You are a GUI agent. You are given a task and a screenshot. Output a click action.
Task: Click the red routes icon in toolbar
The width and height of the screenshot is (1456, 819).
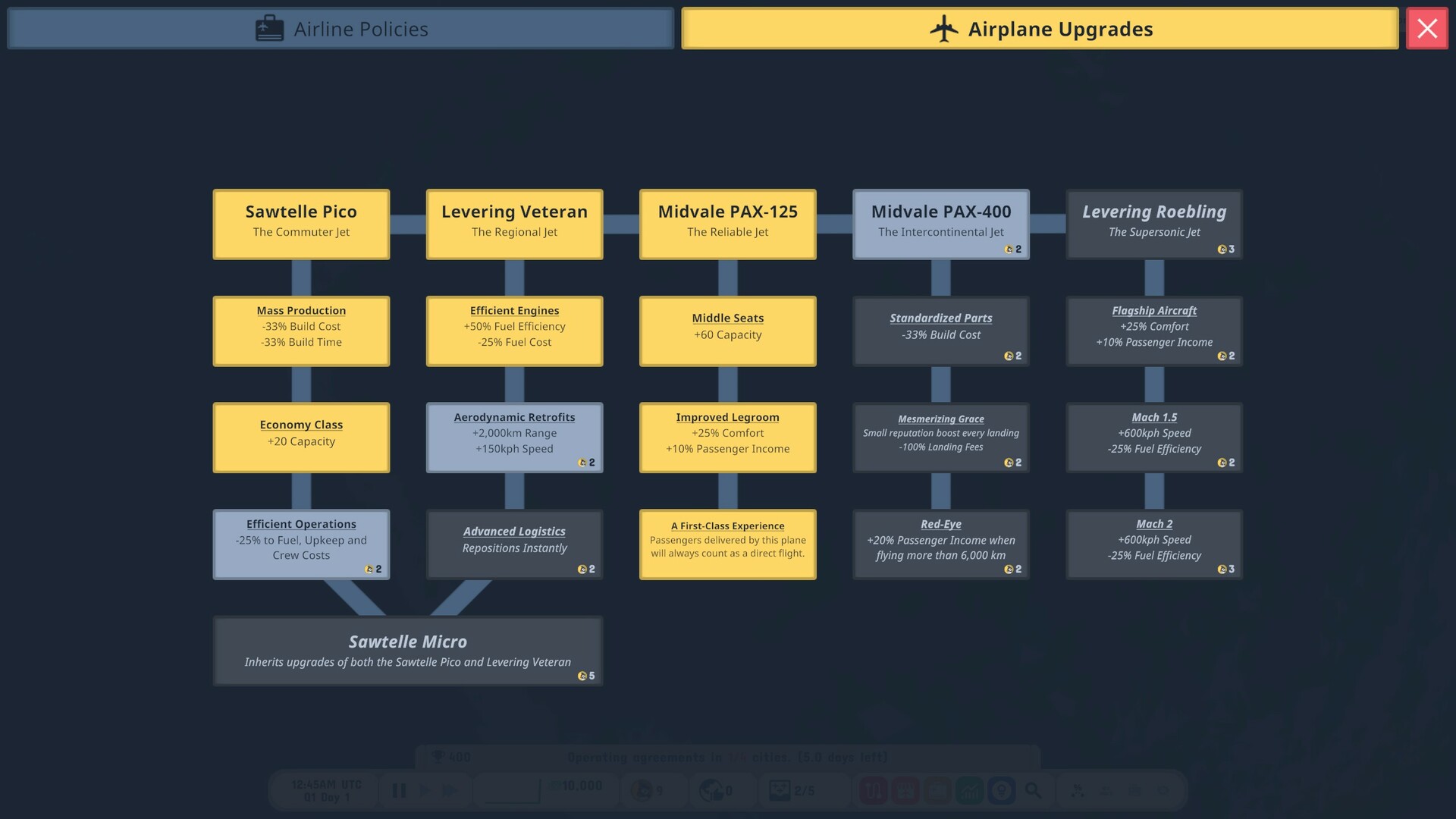[x=873, y=791]
